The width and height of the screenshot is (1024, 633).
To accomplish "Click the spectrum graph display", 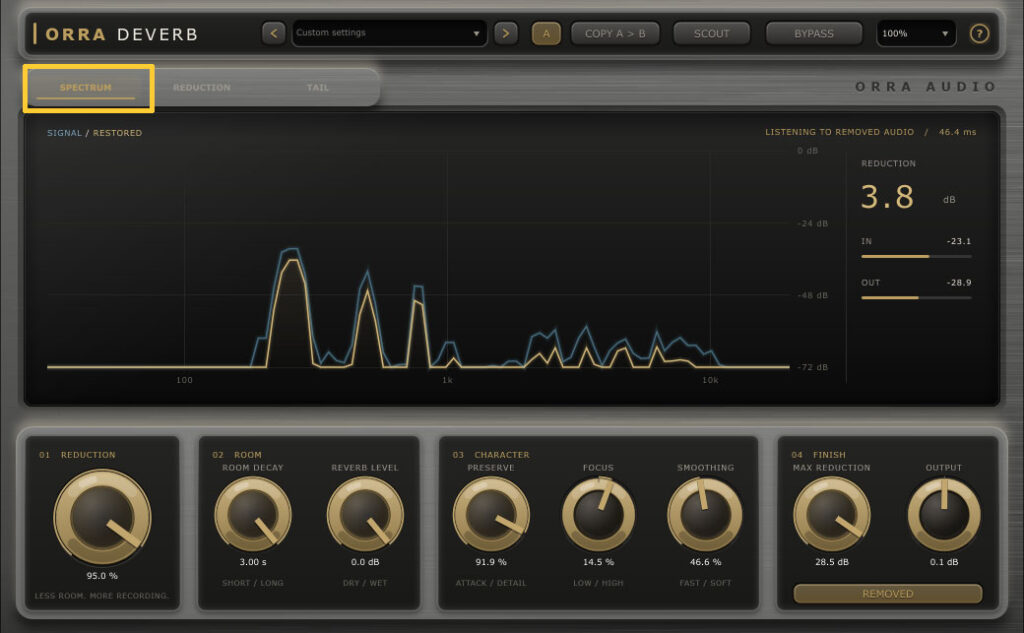I will (x=418, y=261).
